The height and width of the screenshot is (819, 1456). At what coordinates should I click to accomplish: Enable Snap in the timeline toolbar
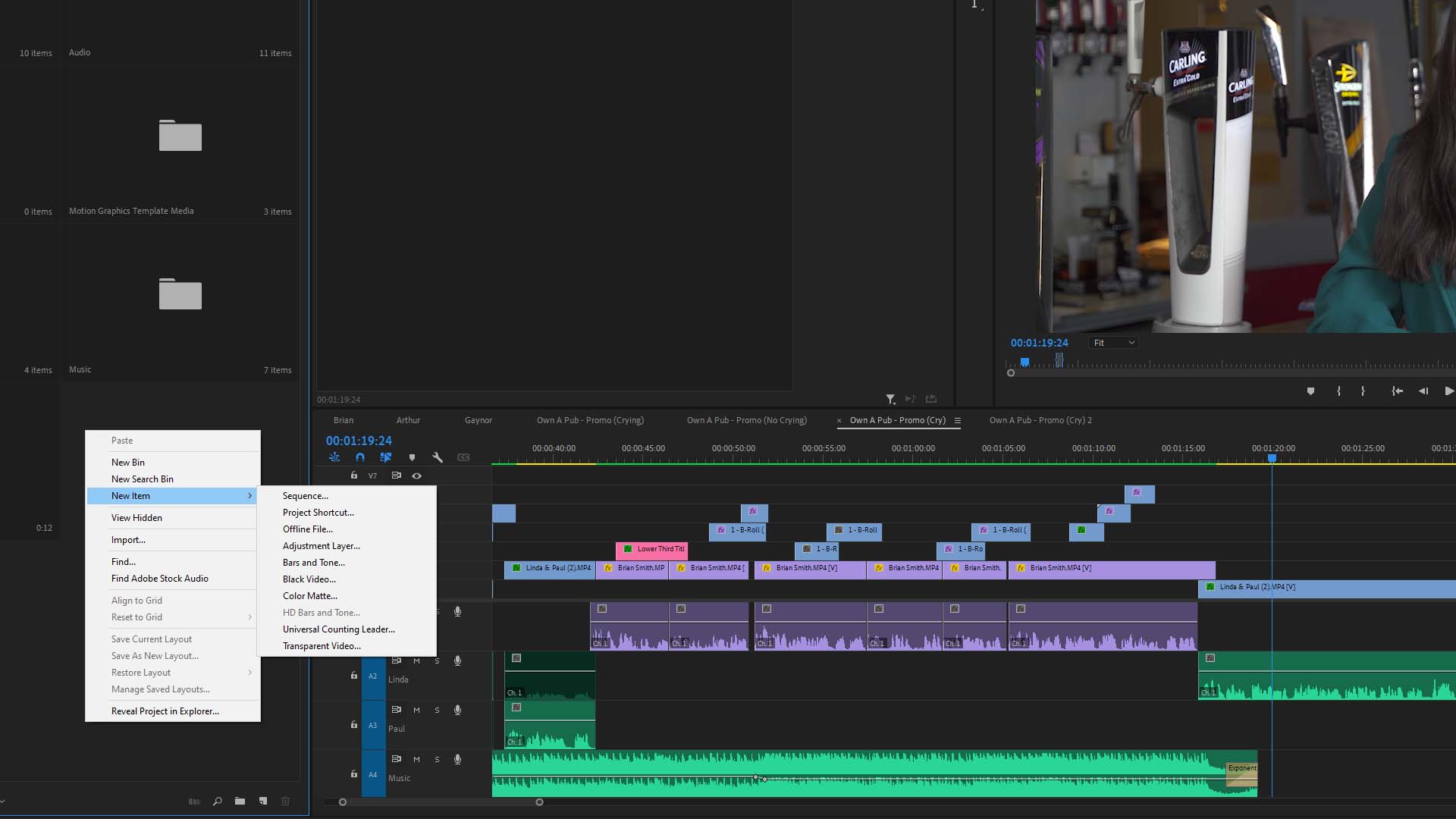click(360, 457)
